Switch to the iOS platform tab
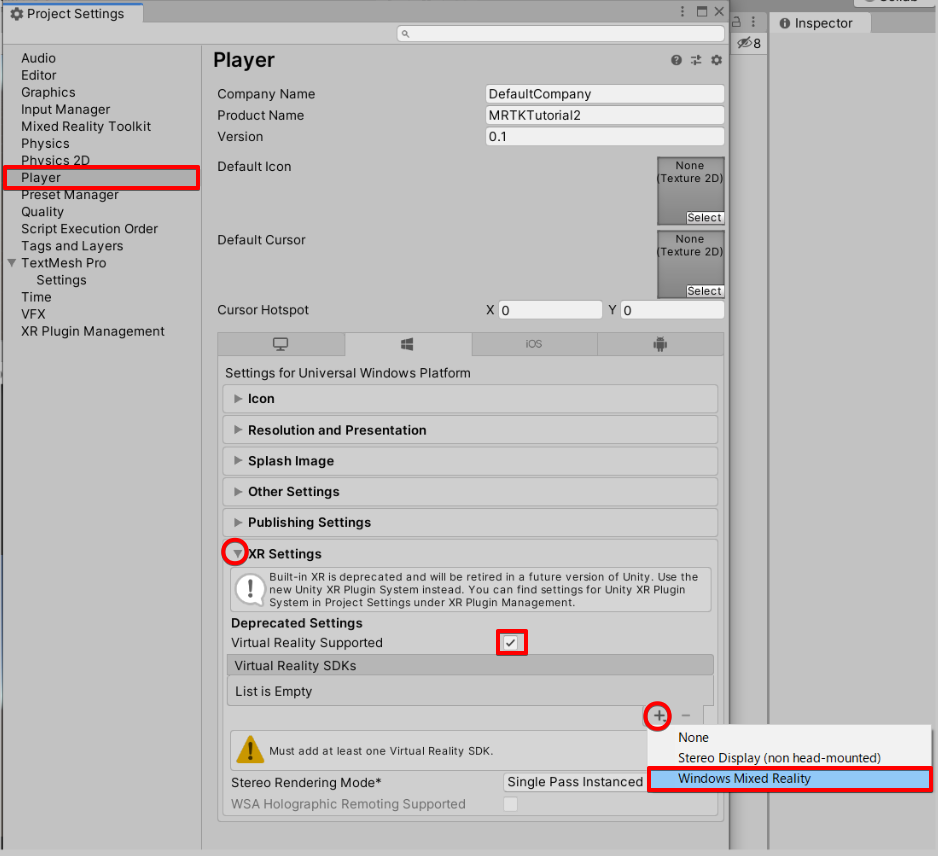The height and width of the screenshot is (856, 938). [x=534, y=344]
